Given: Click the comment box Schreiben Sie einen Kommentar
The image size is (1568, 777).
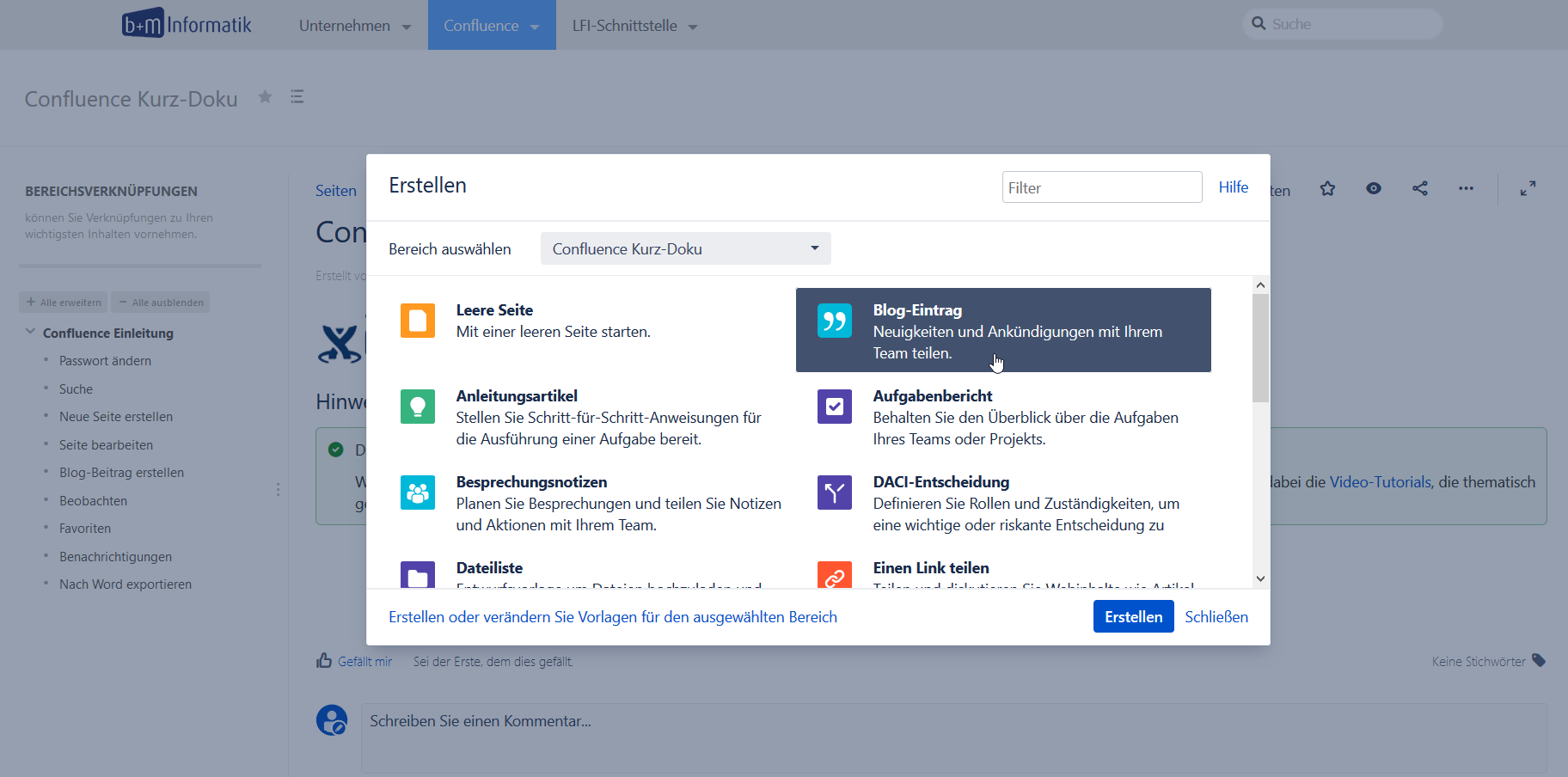Looking at the screenshot, I should pyautogui.click(x=954, y=737).
